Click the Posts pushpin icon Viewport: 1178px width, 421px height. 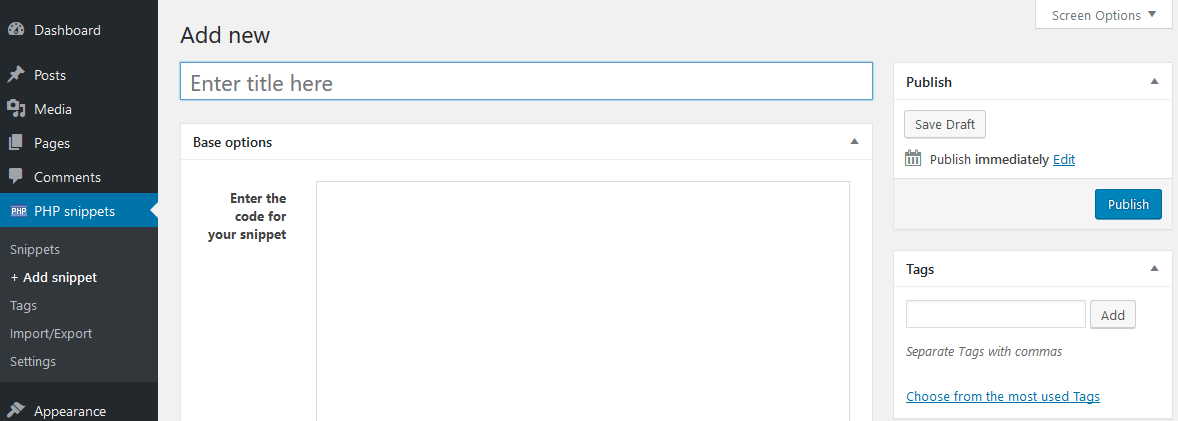(x=16, y=75)
